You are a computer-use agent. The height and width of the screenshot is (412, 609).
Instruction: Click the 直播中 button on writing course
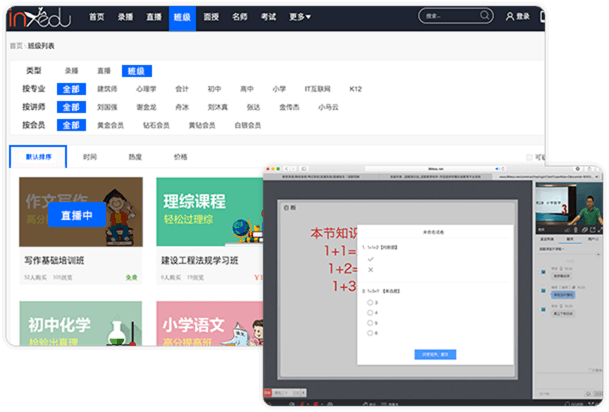coord(77,215)
